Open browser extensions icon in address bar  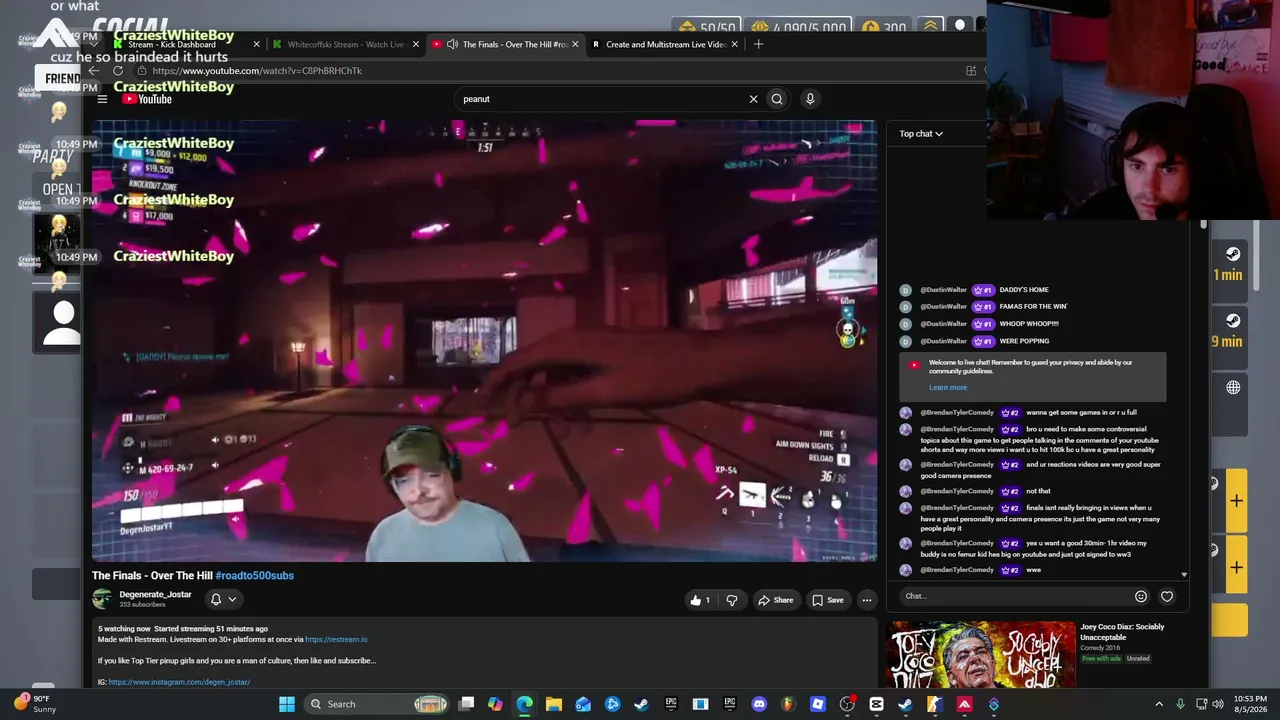[x=971, y=71]
